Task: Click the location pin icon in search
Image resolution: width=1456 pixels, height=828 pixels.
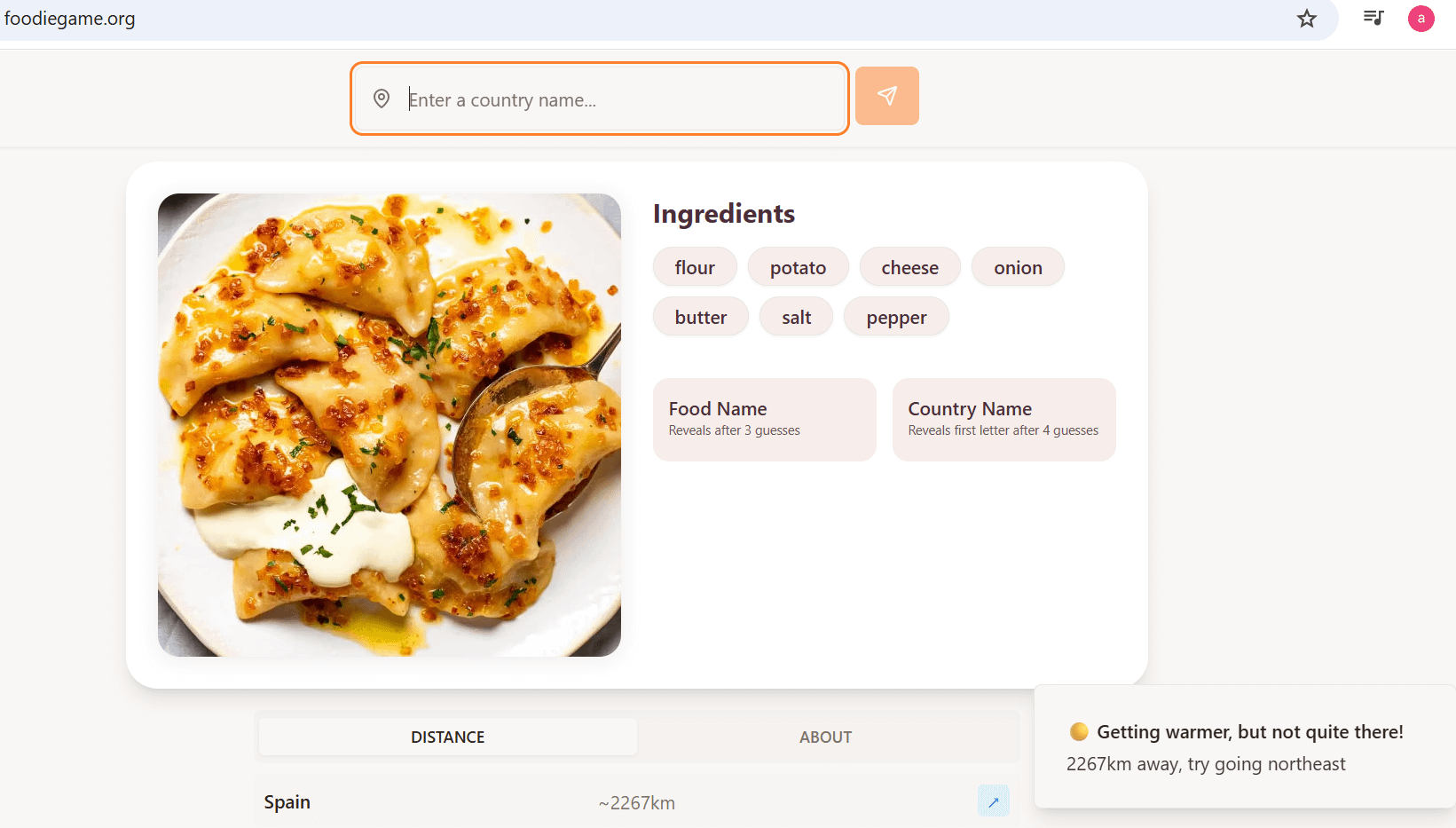Action: pos(382,99)
